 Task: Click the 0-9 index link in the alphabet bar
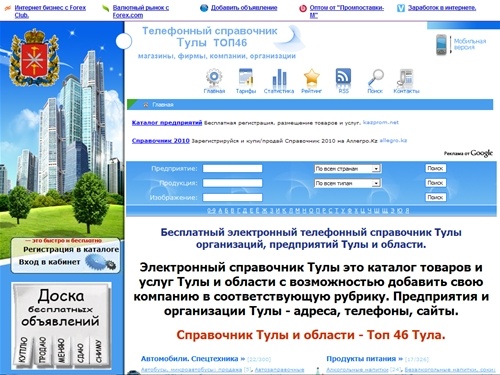coord(212,211)
